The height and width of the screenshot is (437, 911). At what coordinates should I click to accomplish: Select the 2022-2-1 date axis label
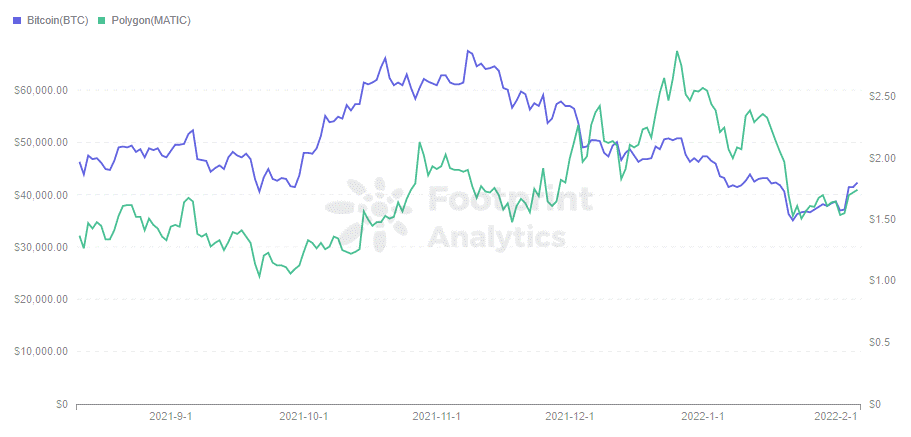[835, 416]
